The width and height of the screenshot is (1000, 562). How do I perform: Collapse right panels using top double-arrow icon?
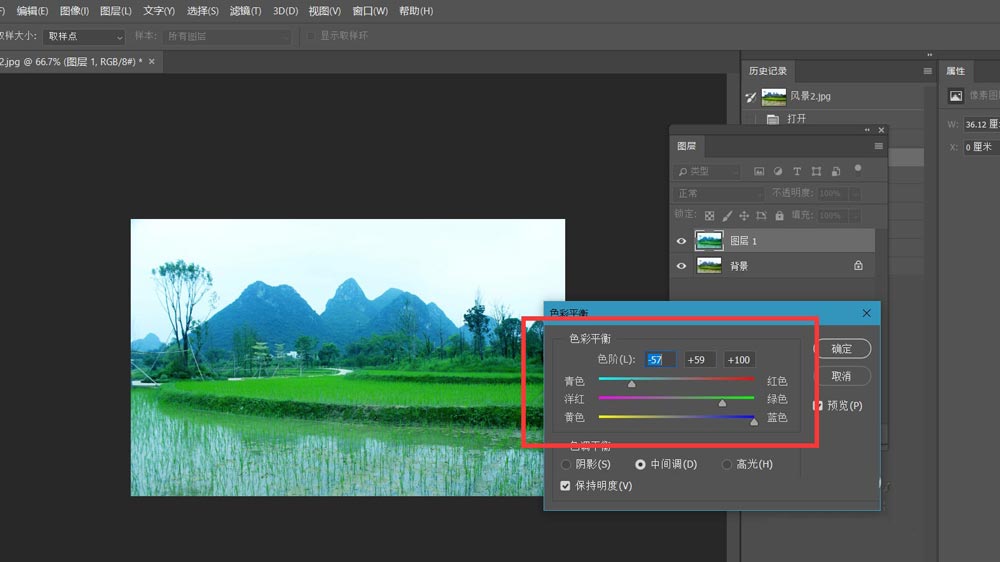[x=929, y=55]
